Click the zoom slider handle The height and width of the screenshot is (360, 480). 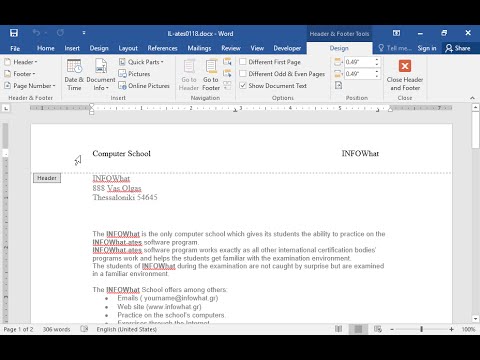(421, 329)
